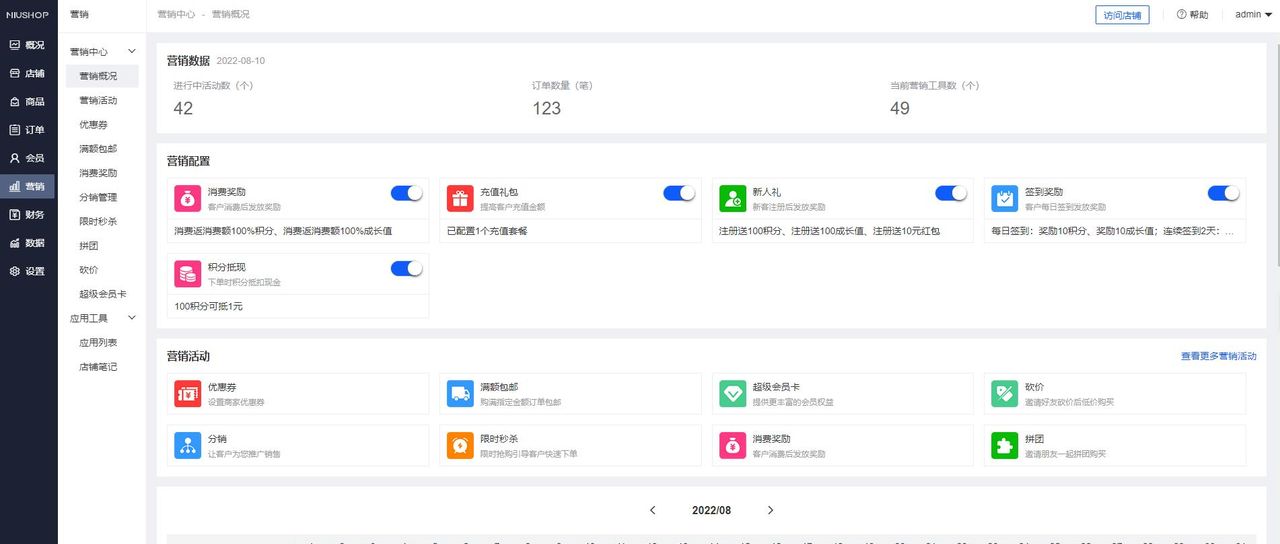Open 店铺笔记 in the submenu
This screenshot has height=544, width=1280.
(x=98, y=366)
